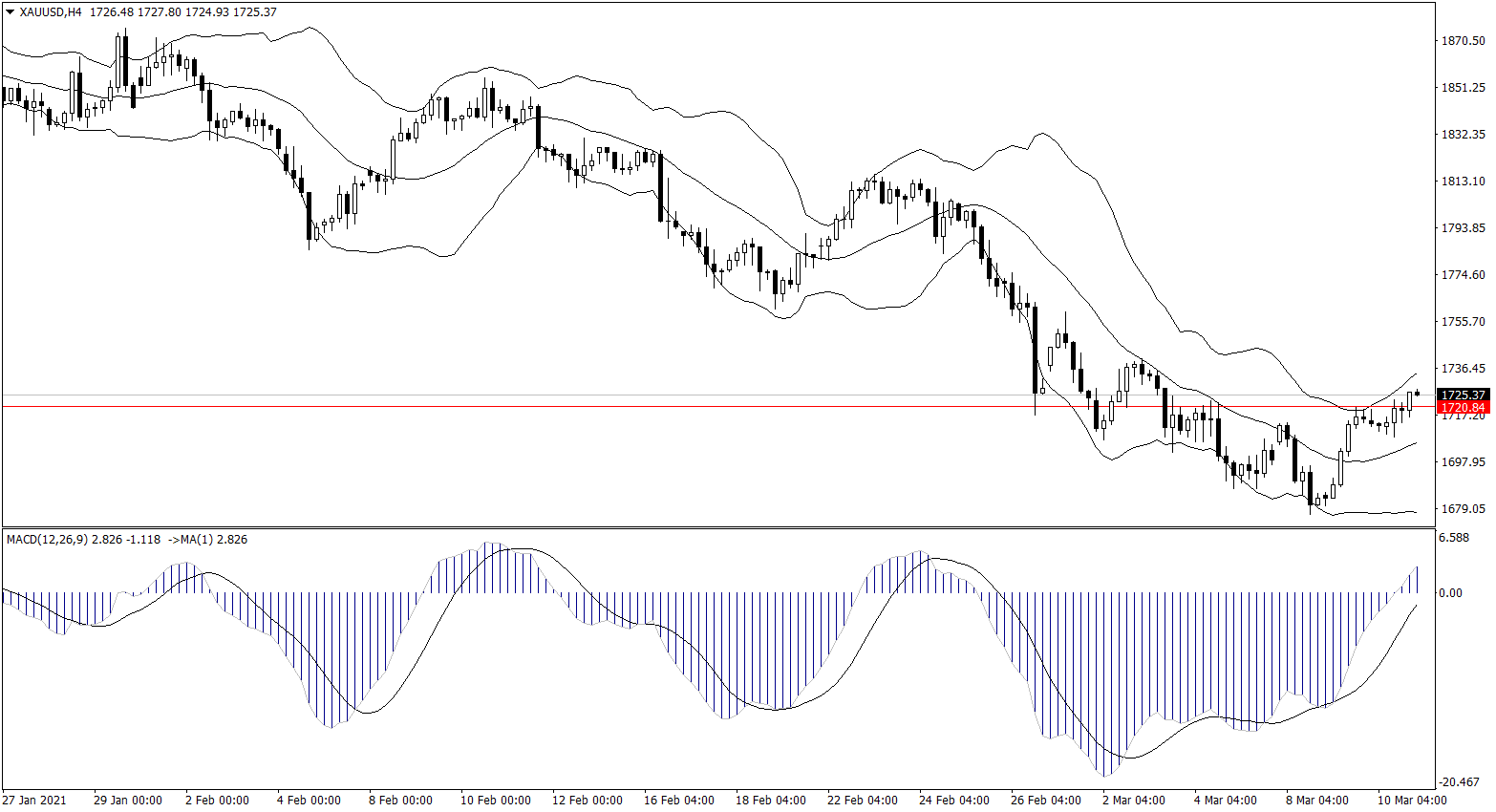Click the 6.588 MACD scale maximum label

(x=1454, y=538)
